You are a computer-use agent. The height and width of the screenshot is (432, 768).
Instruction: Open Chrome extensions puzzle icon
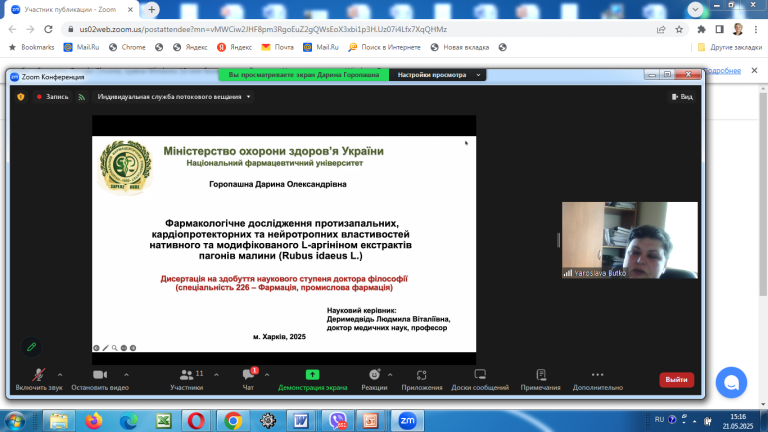pyautogui.click(x=701, y=29)
